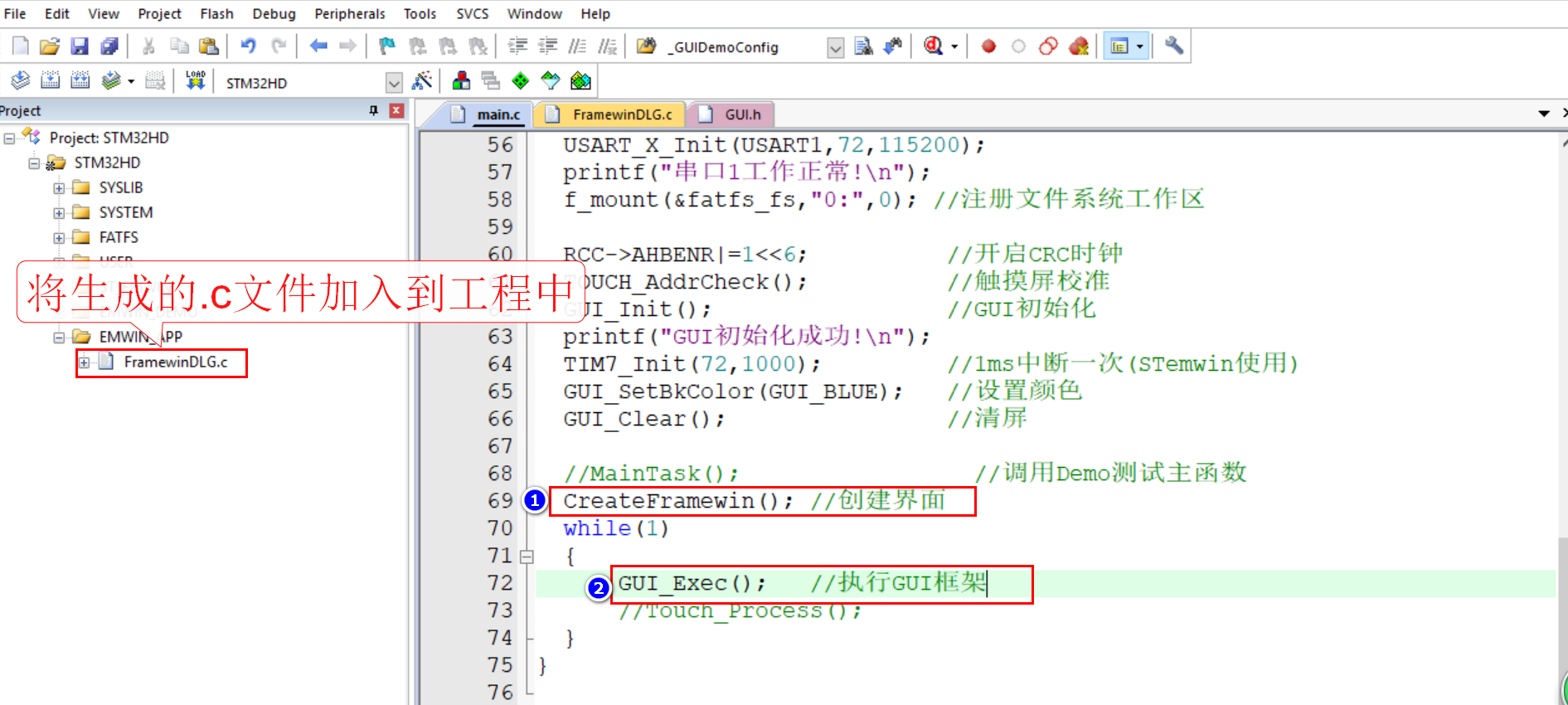
Task: Click the Select Software Packs icon
Action: click(x=551, y=81)
